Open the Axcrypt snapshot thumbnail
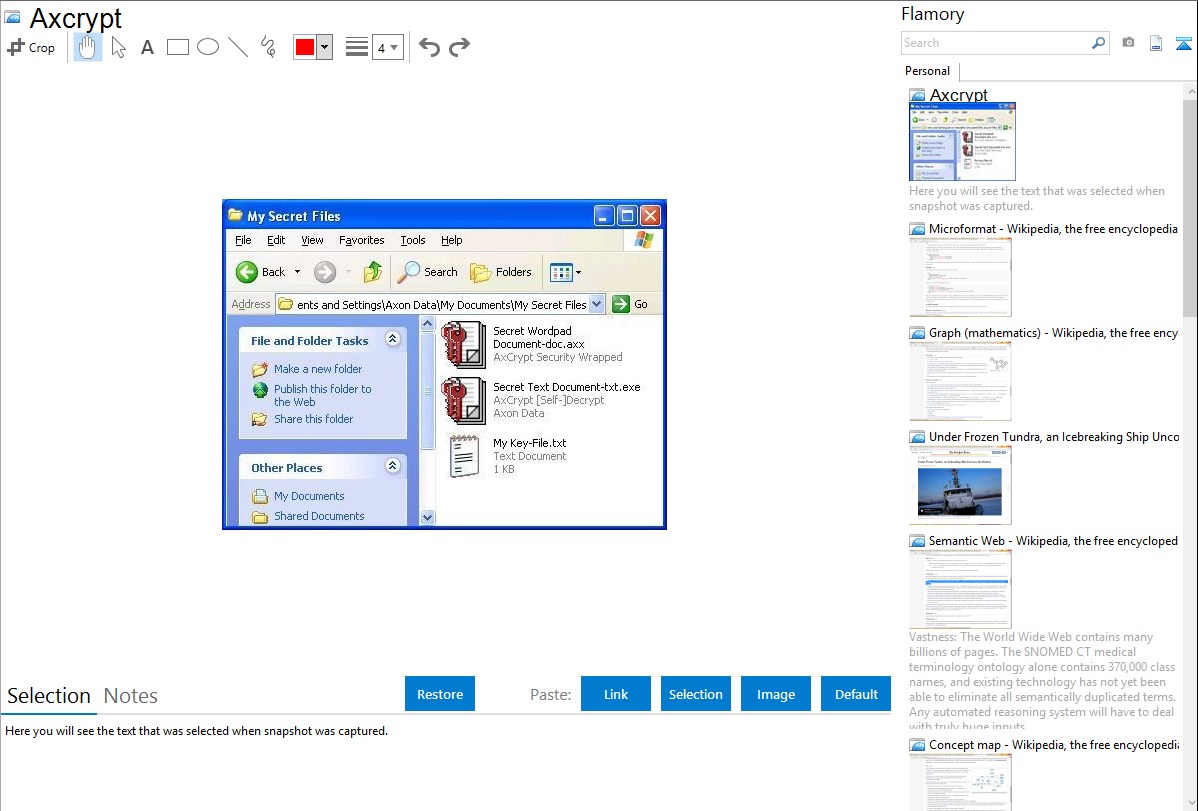 point(962,142)
